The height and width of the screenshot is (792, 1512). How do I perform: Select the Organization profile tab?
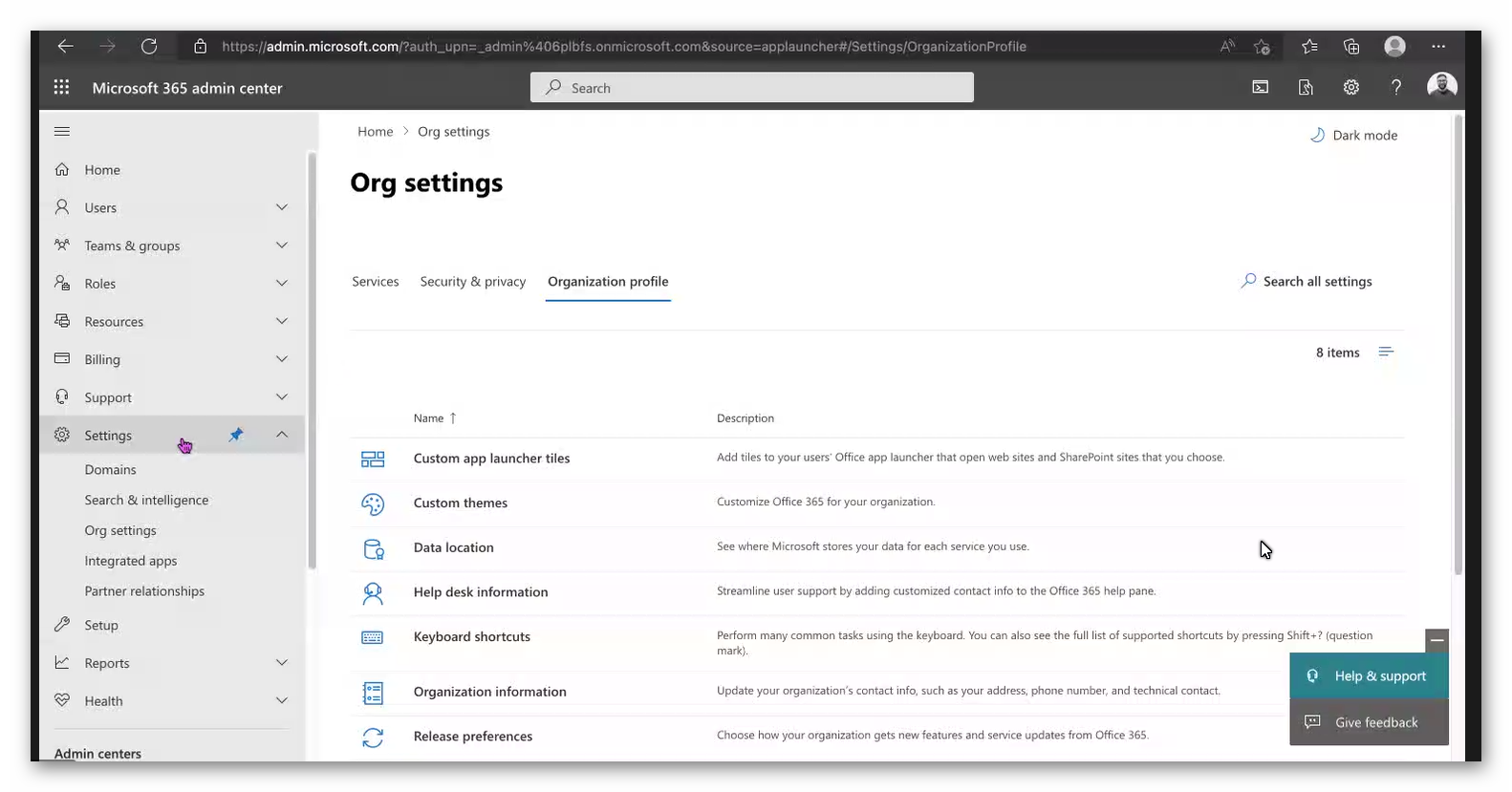pos(608,281)
